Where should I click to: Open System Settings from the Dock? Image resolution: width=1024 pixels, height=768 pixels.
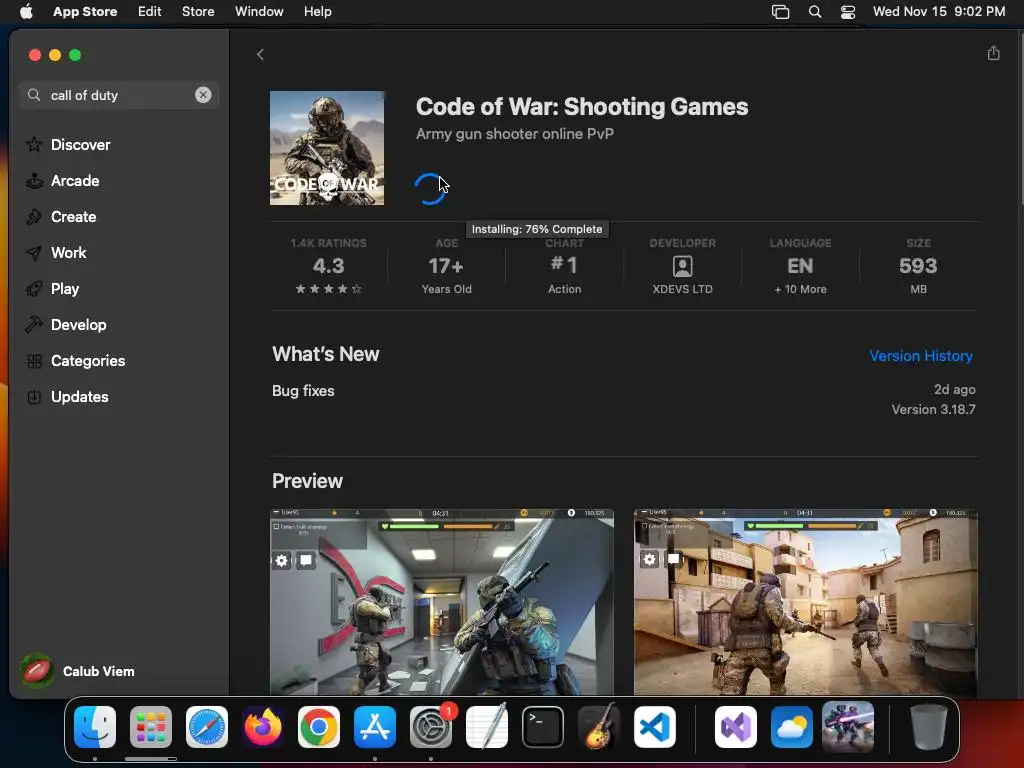tap(431, 727)
